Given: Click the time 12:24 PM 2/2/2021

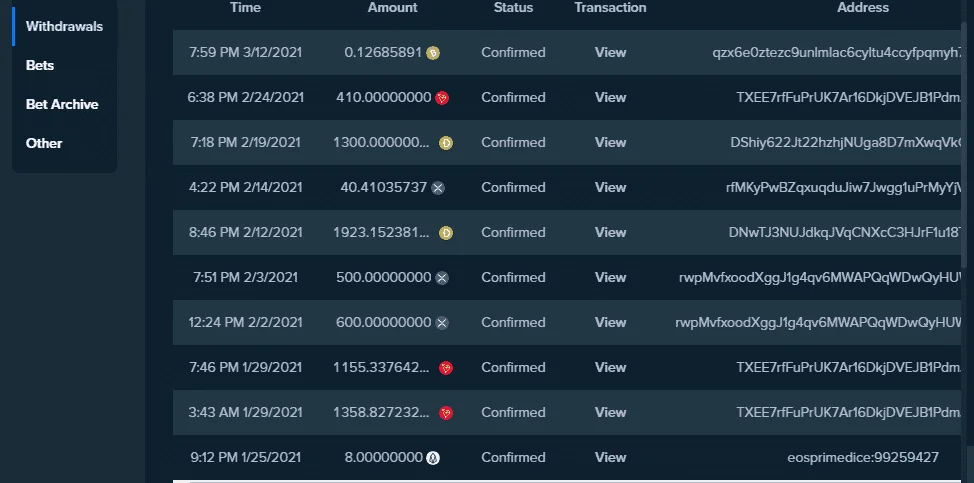Looking at the screenshot, I should tap(245, 322).
